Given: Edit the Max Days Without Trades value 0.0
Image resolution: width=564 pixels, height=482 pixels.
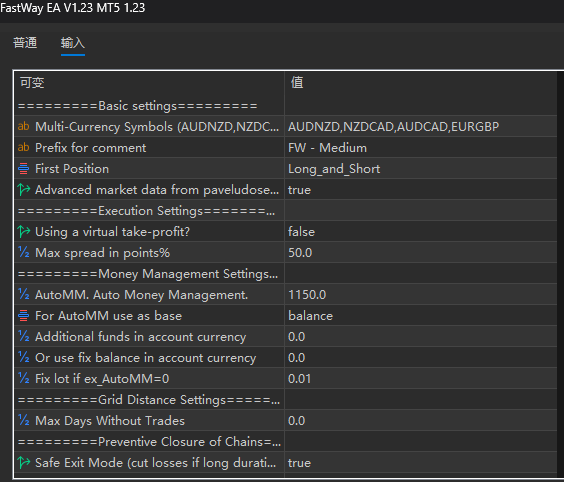Looking at the screenshot, I should (421, 420).
